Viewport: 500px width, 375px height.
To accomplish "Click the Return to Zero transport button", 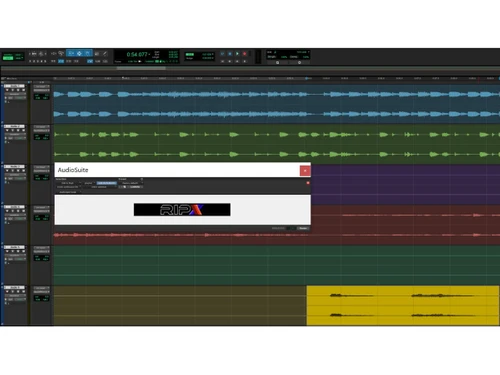I will pyautogui.click(x=222, y=61).
